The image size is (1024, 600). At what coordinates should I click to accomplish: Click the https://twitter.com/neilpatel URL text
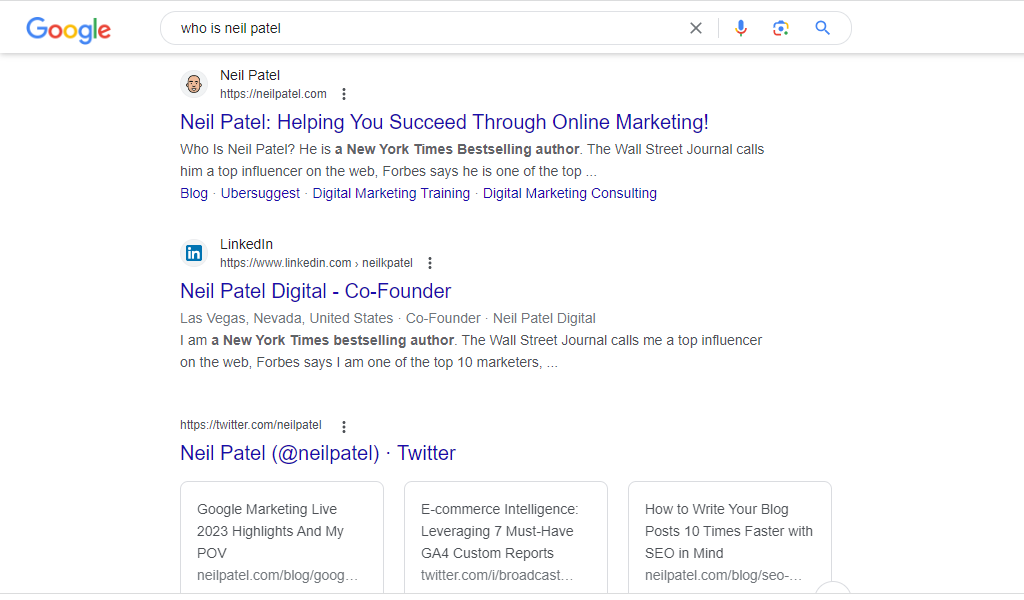point(251,425)
